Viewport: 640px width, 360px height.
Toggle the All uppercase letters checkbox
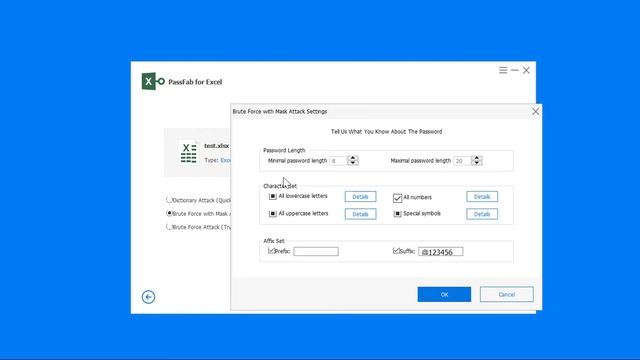point(273,213)
